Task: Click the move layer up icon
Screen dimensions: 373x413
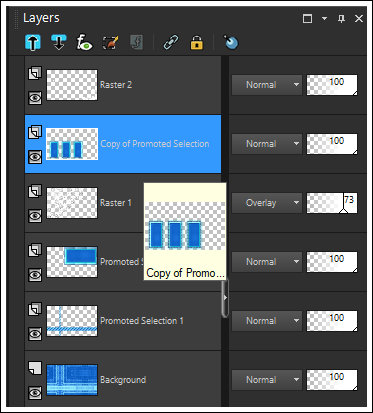Action: pyautogui.click(x=33, y=42)
